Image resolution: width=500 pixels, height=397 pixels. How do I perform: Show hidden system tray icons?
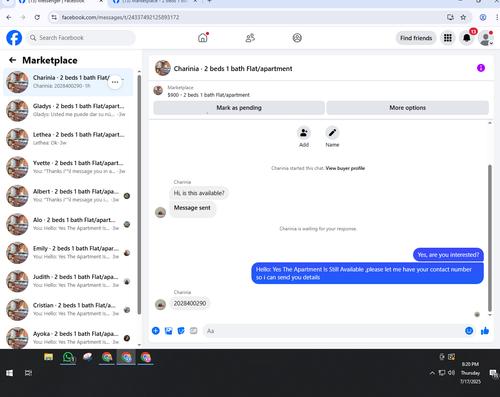pos(432,373)
